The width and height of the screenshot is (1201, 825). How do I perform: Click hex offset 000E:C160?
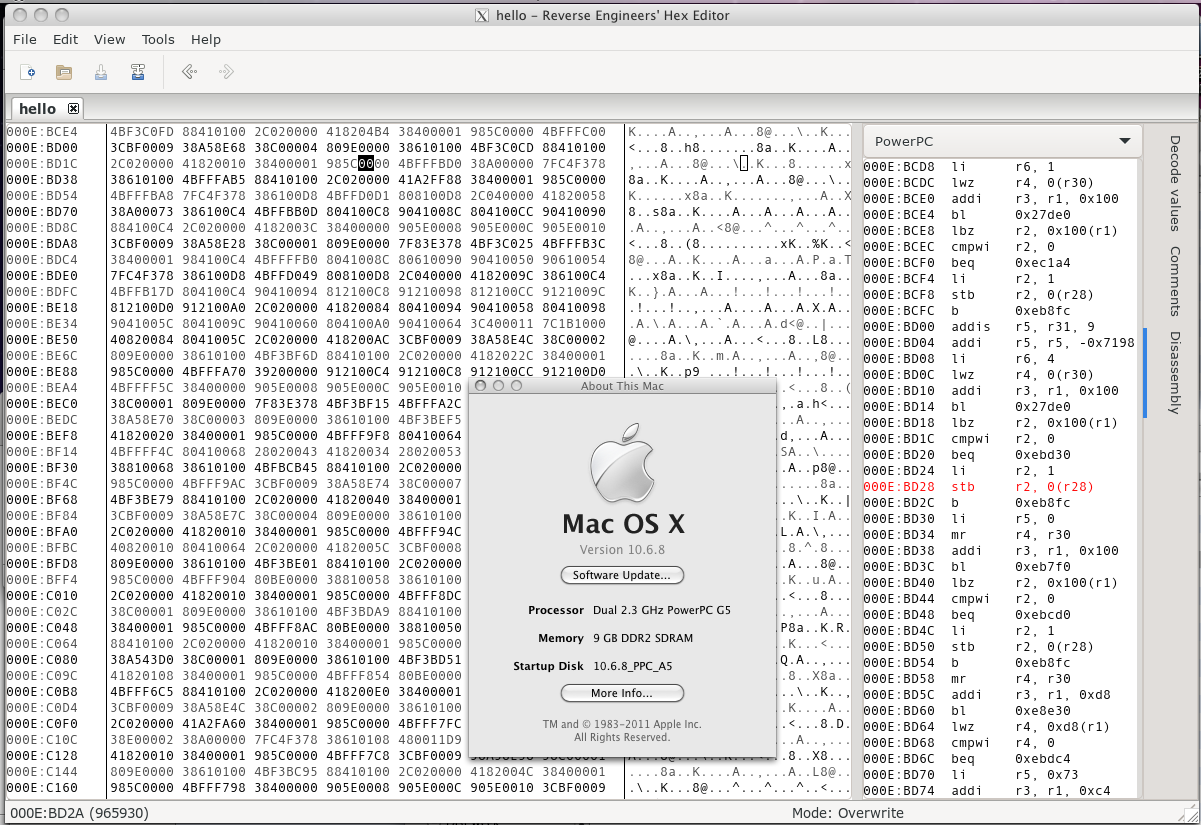[42, 788]
